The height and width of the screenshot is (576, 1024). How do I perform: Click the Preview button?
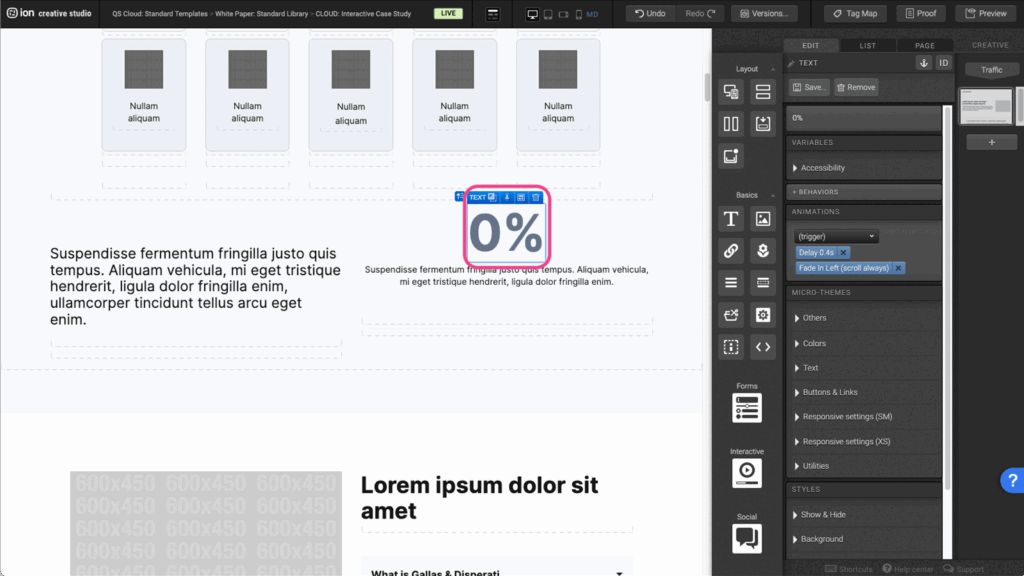(x=985, y=14)
